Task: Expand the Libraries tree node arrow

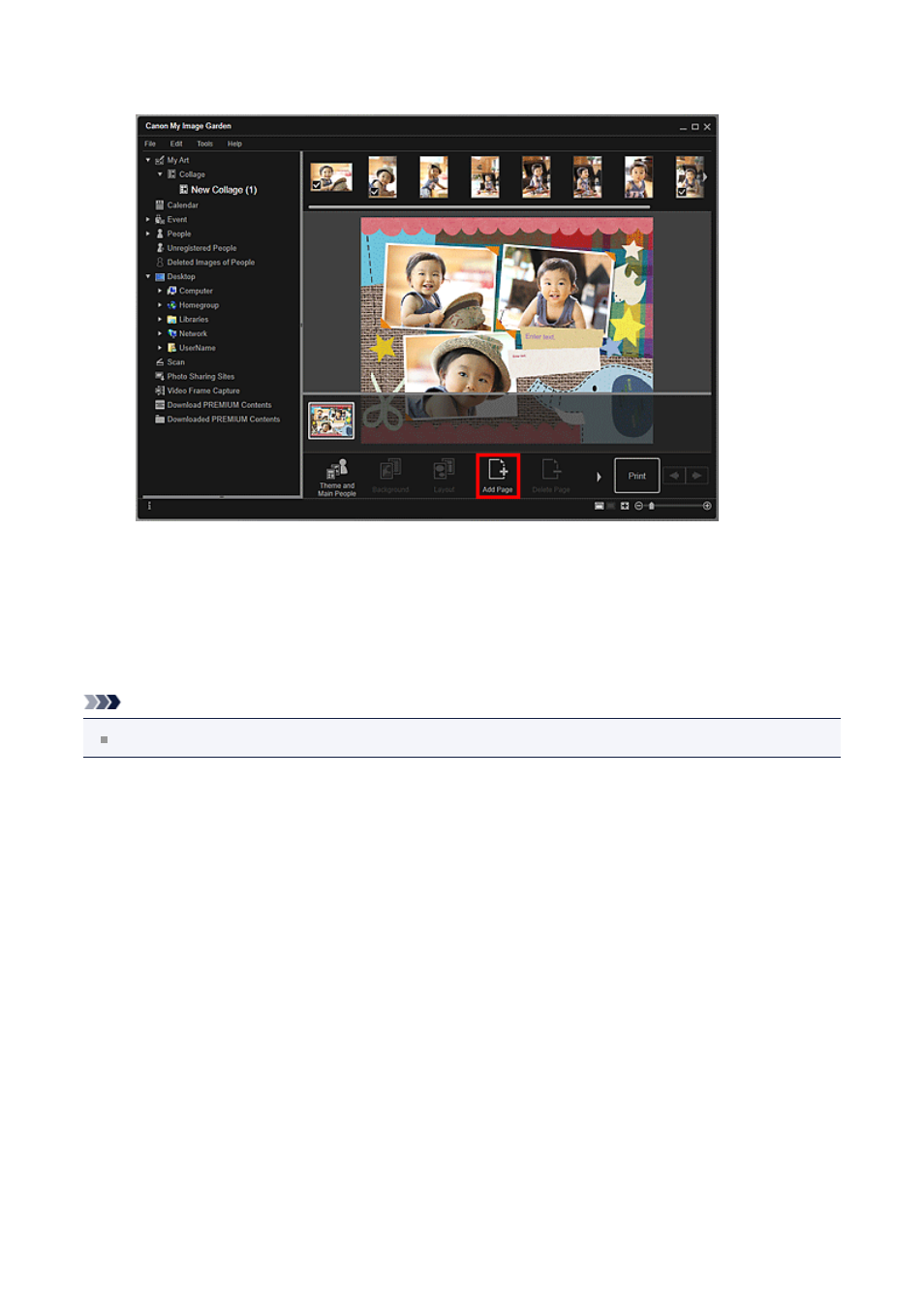Action: [x=160, y=319]
